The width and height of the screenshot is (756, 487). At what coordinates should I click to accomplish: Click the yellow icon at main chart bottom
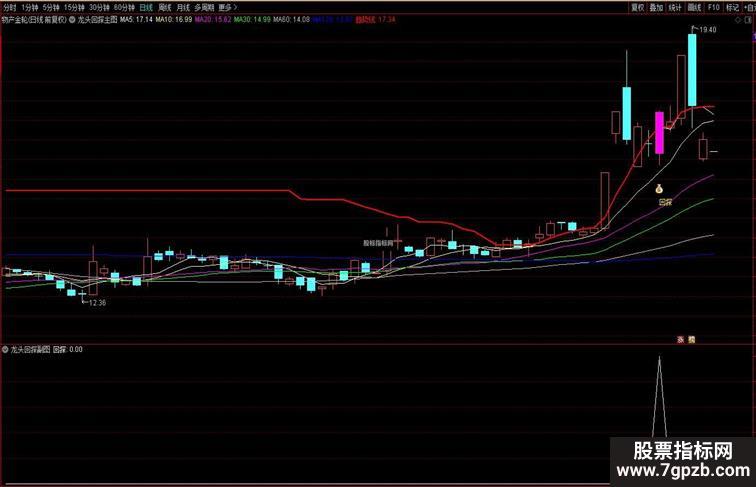coord(691,339)
